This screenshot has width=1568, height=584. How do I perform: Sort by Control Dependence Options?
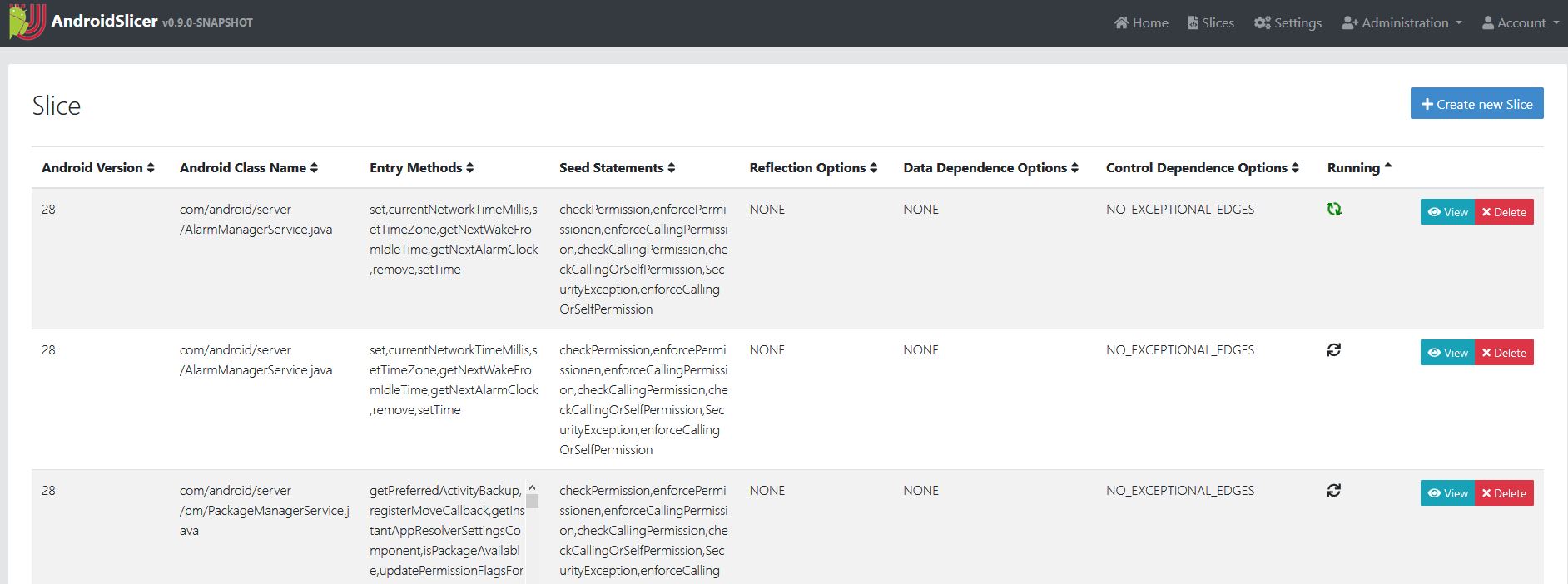(1202, 168)
